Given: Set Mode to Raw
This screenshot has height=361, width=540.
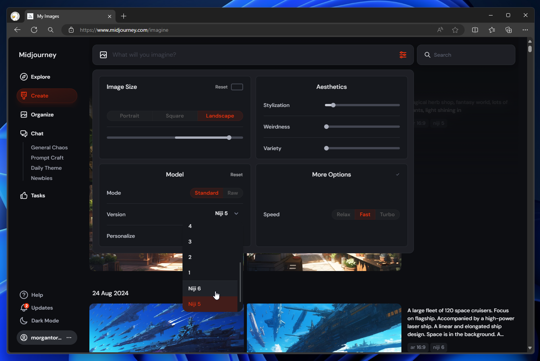Looking at the screenshot, I should pyautogui.click(x=233, y=193).
